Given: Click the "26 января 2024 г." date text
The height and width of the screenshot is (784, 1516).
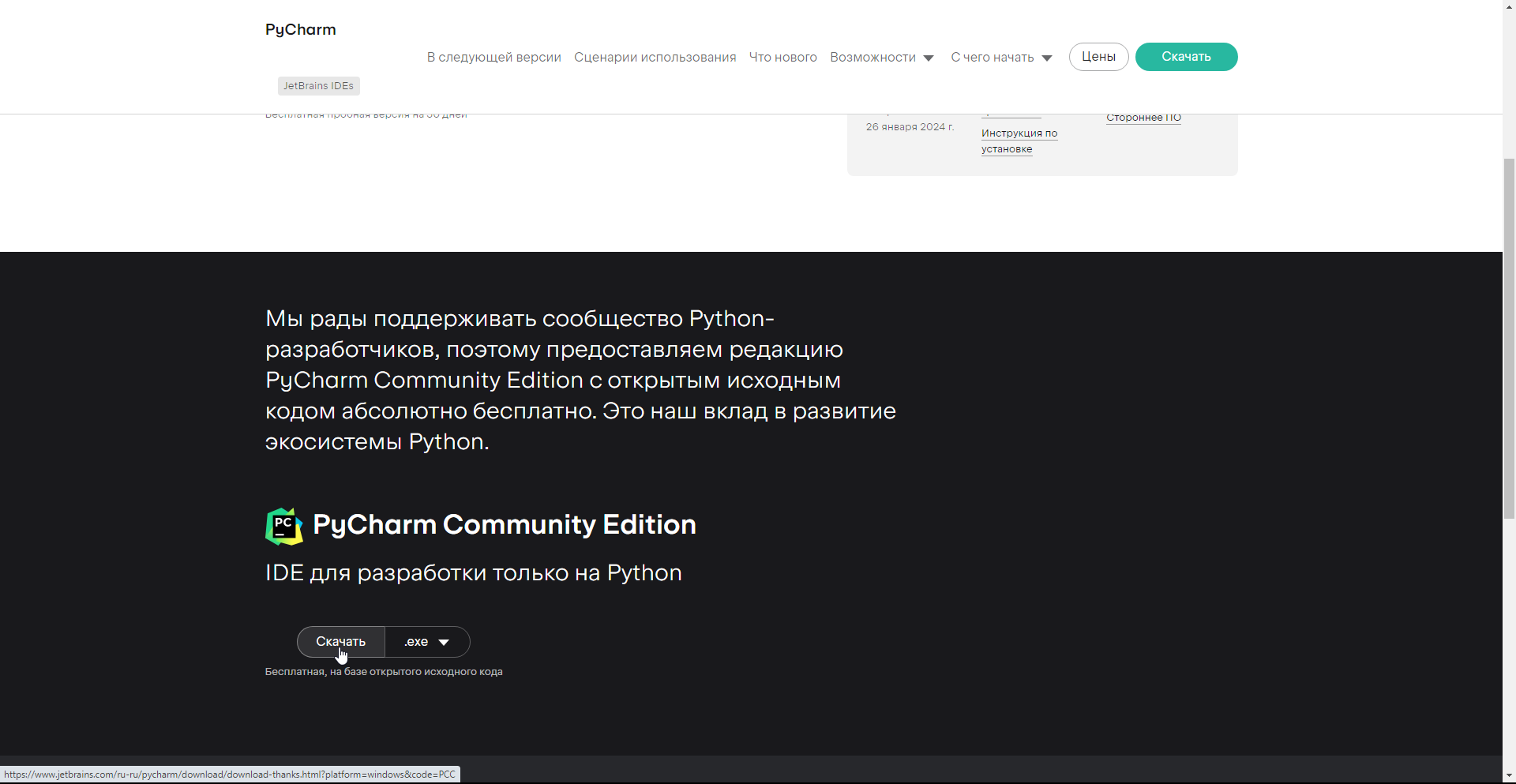Looking at the screenshot, I should pyautogui.click(x=910, y=127).
